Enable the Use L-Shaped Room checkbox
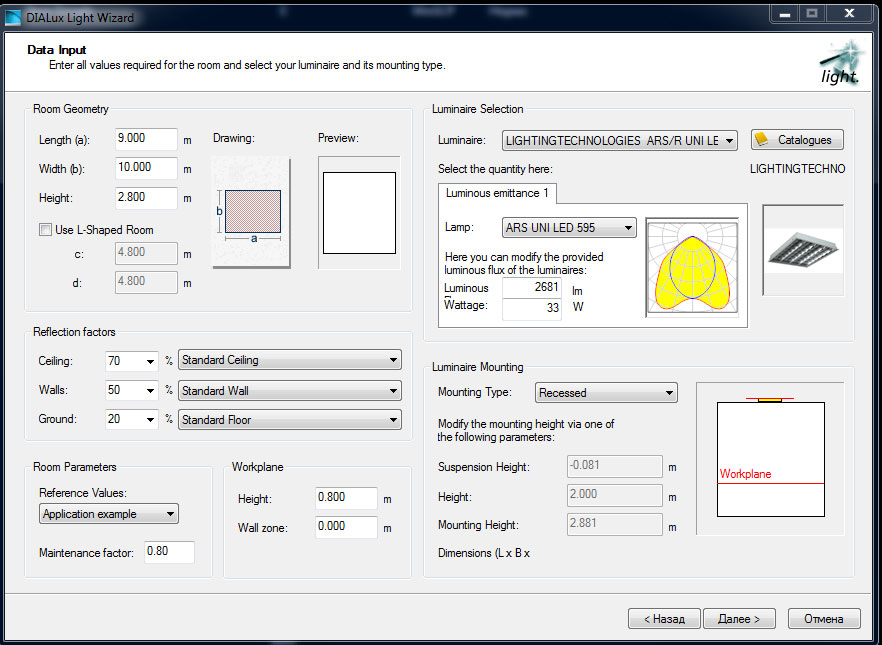Image resolution: width=882 pixels, height=645 pixels. coord(45,230)
